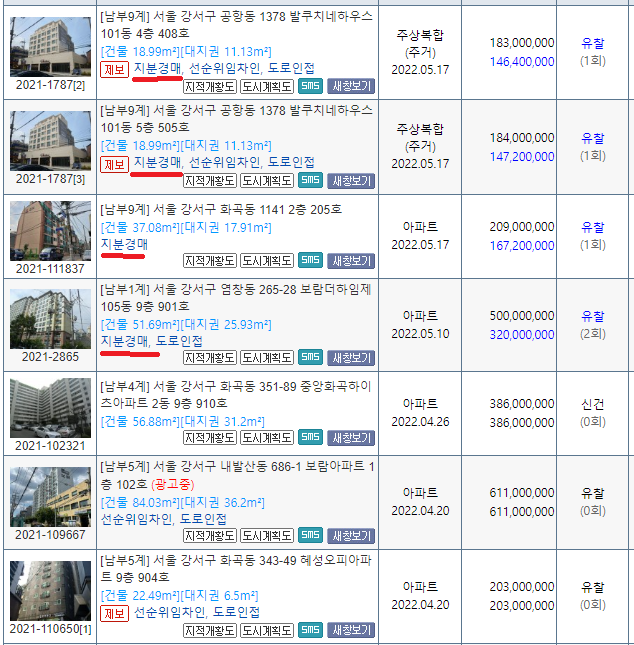The width and height of the screenshot is (634, 645).
Task: Open 도시계획도 for 내발산동 보람아파트 listing
Action: tap(267, 536)
